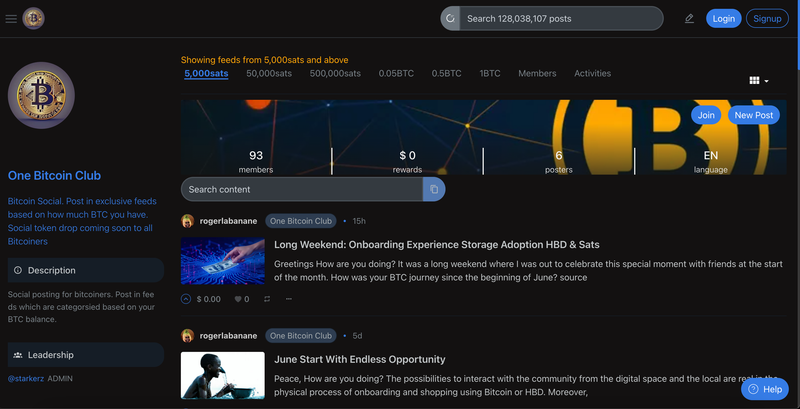Expand the Leadership section
The height and width of the screenshot is (409, 800).
click(86, 355)
